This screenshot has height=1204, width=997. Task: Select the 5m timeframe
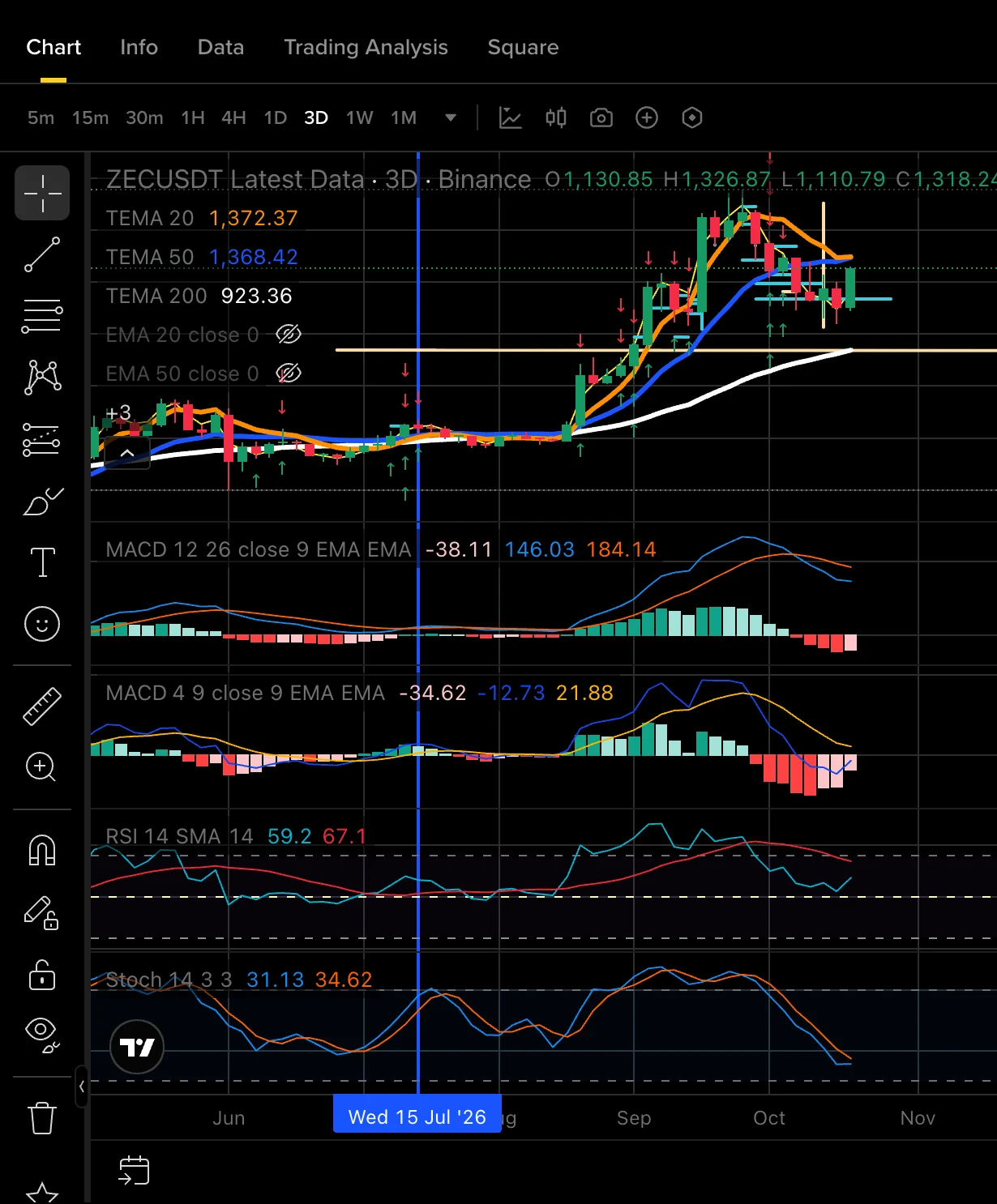coord(41,118)
